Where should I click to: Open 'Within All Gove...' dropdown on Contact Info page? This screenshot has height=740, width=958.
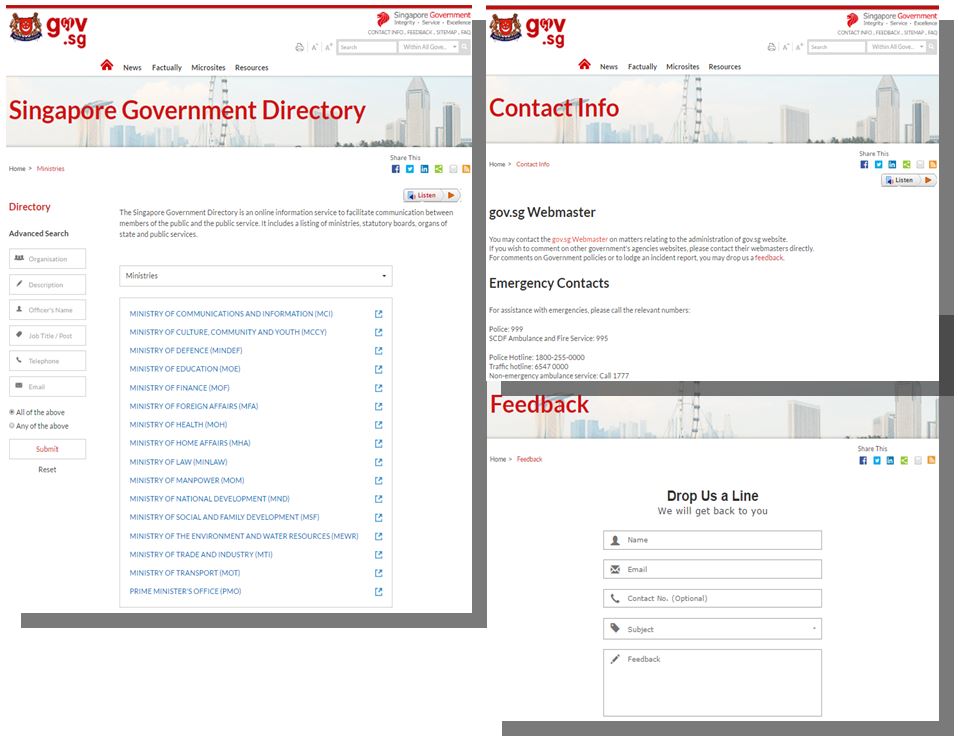click(896, 47)
